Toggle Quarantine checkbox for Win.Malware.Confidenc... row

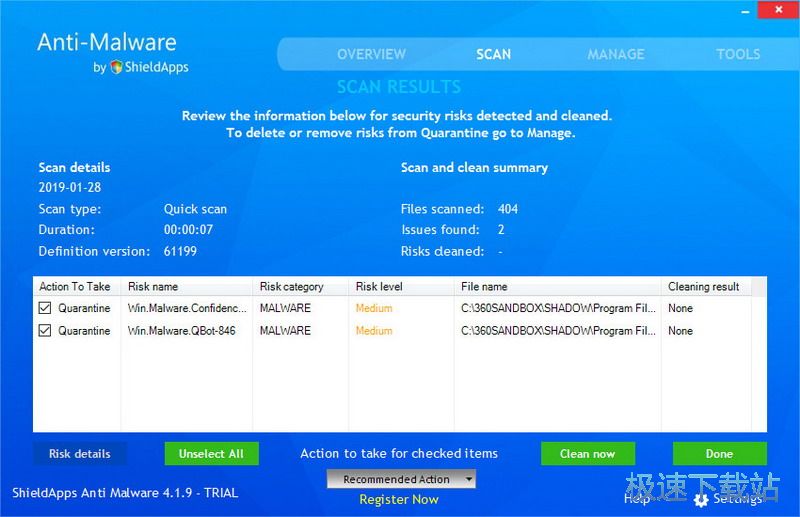coord(45,308)
